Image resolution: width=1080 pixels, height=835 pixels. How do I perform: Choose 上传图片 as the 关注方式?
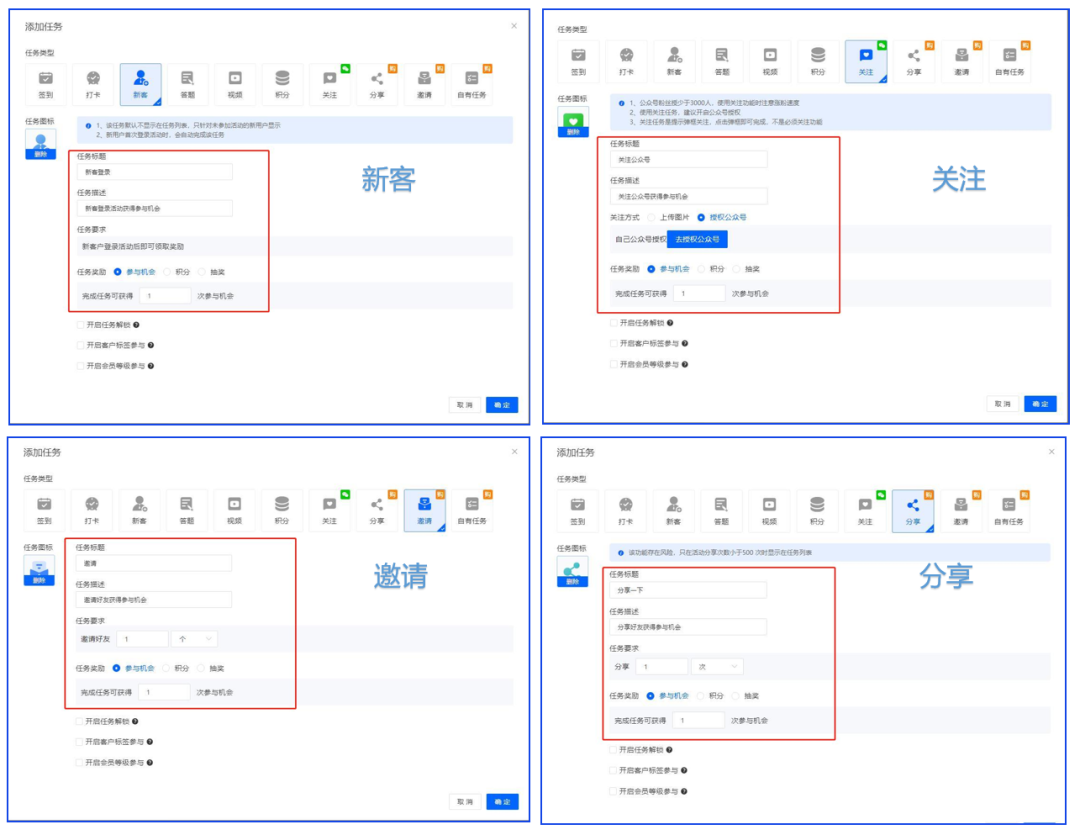[x=651, y=218]
